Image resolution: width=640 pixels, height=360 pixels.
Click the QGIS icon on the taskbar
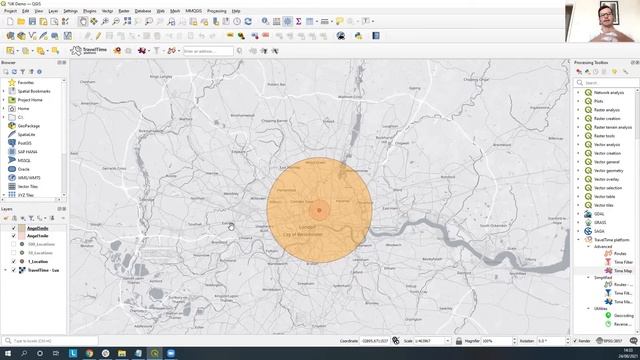coord(155,353)
